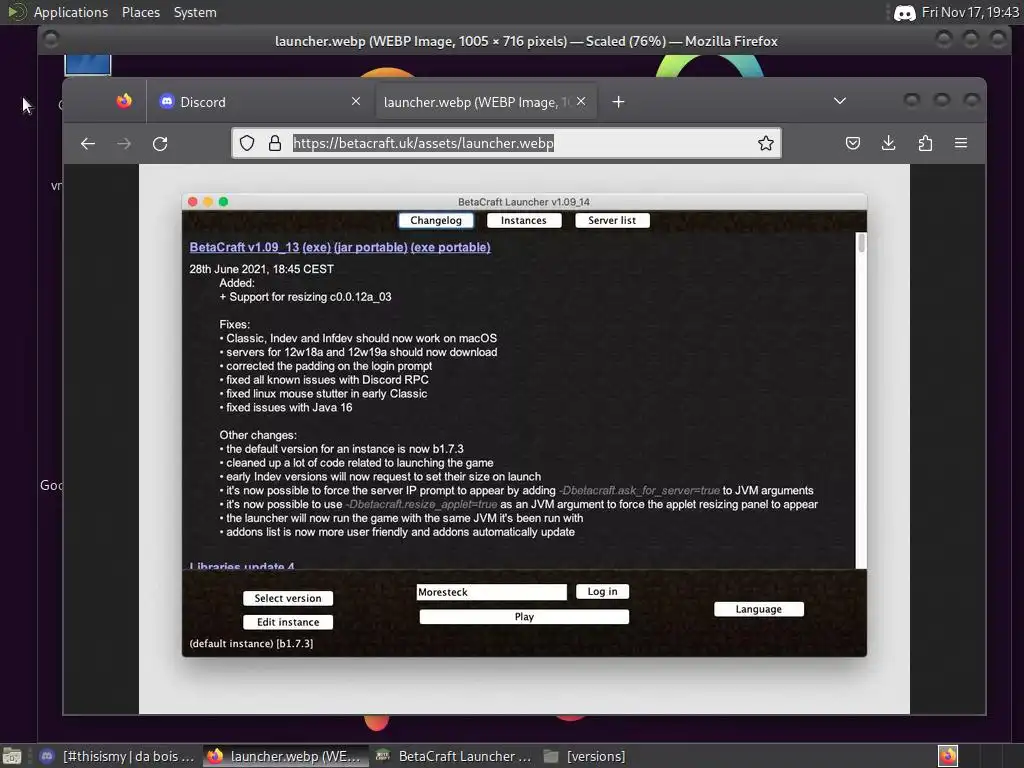Click the "28th June 2021, 18:45 CEST" date line
1024x768 pixels.
coord(262,269)
